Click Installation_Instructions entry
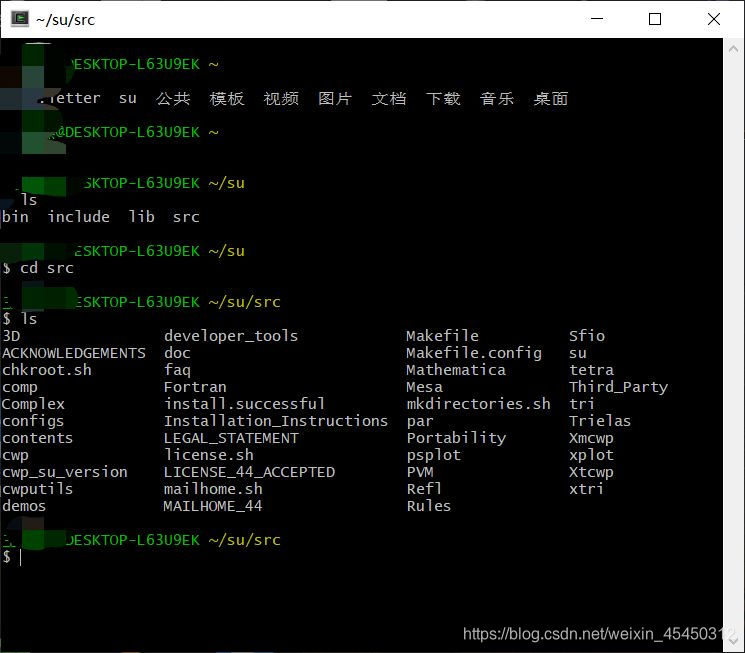 pos(276,421)
